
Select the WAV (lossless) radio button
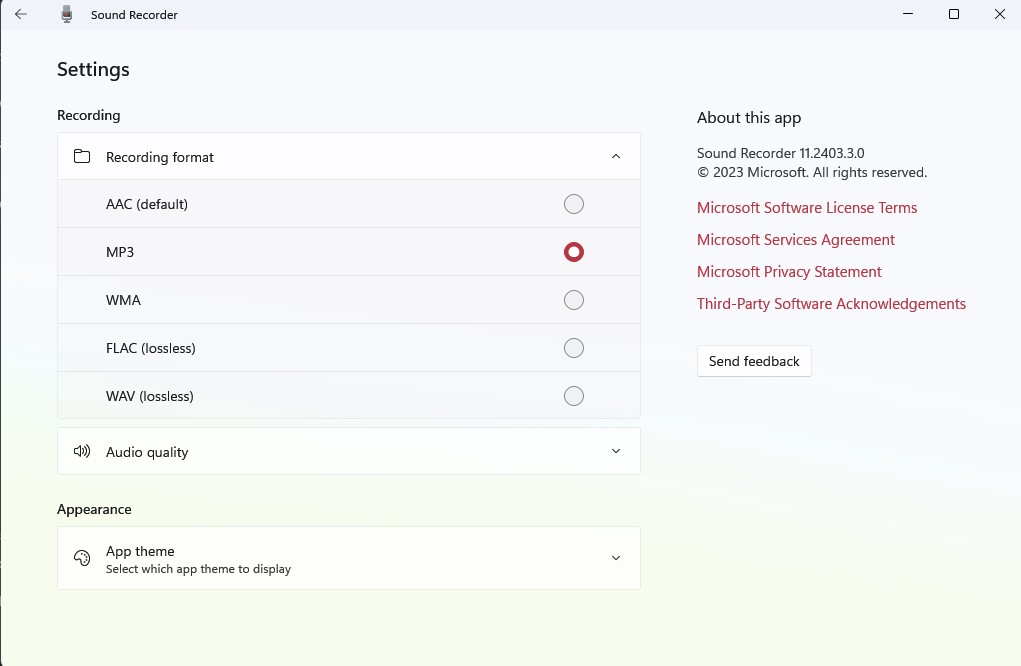(574, 396)
